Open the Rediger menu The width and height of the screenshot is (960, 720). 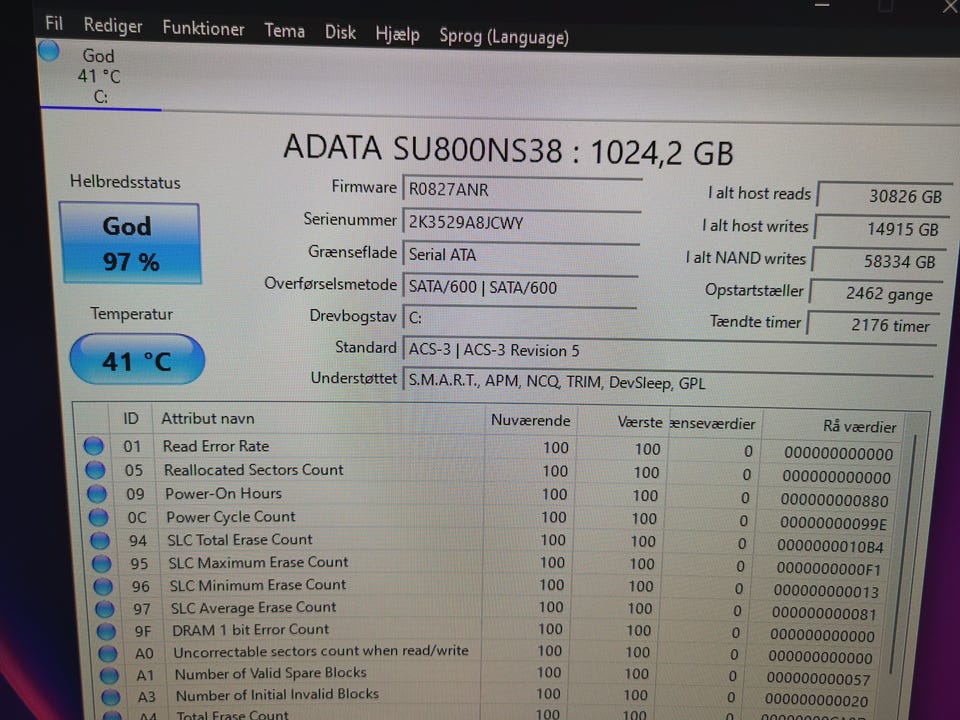(x=113, y=26)
